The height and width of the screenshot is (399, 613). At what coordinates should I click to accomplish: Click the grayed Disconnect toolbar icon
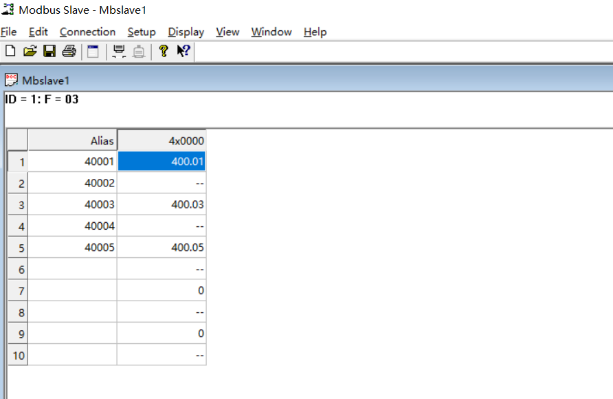[139, 51]
